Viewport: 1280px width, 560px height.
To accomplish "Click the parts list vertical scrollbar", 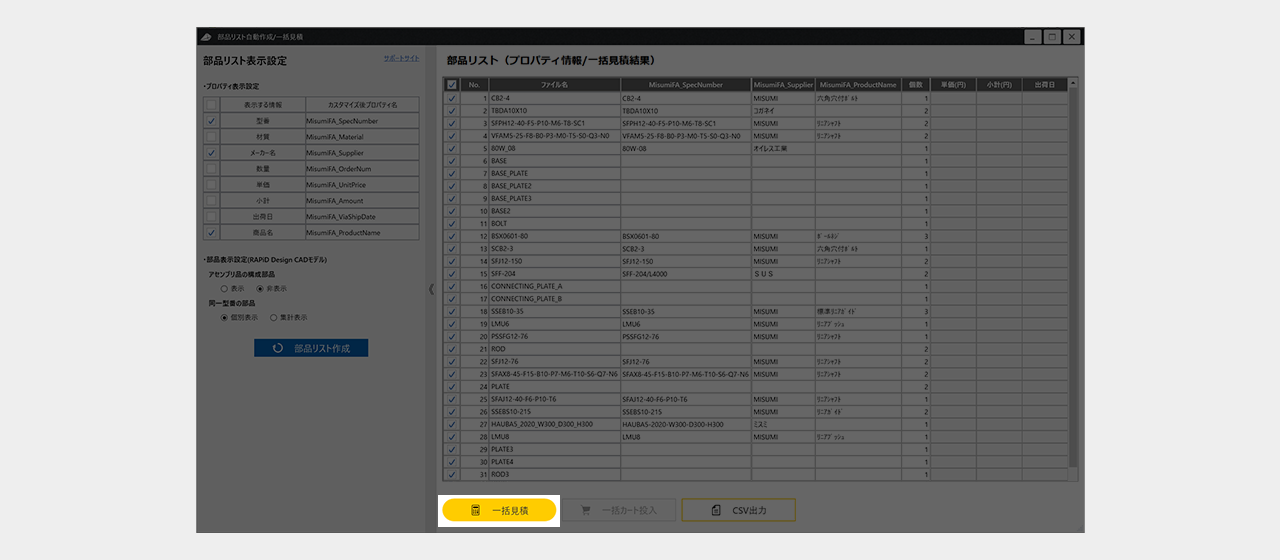I will (1073, 270).
